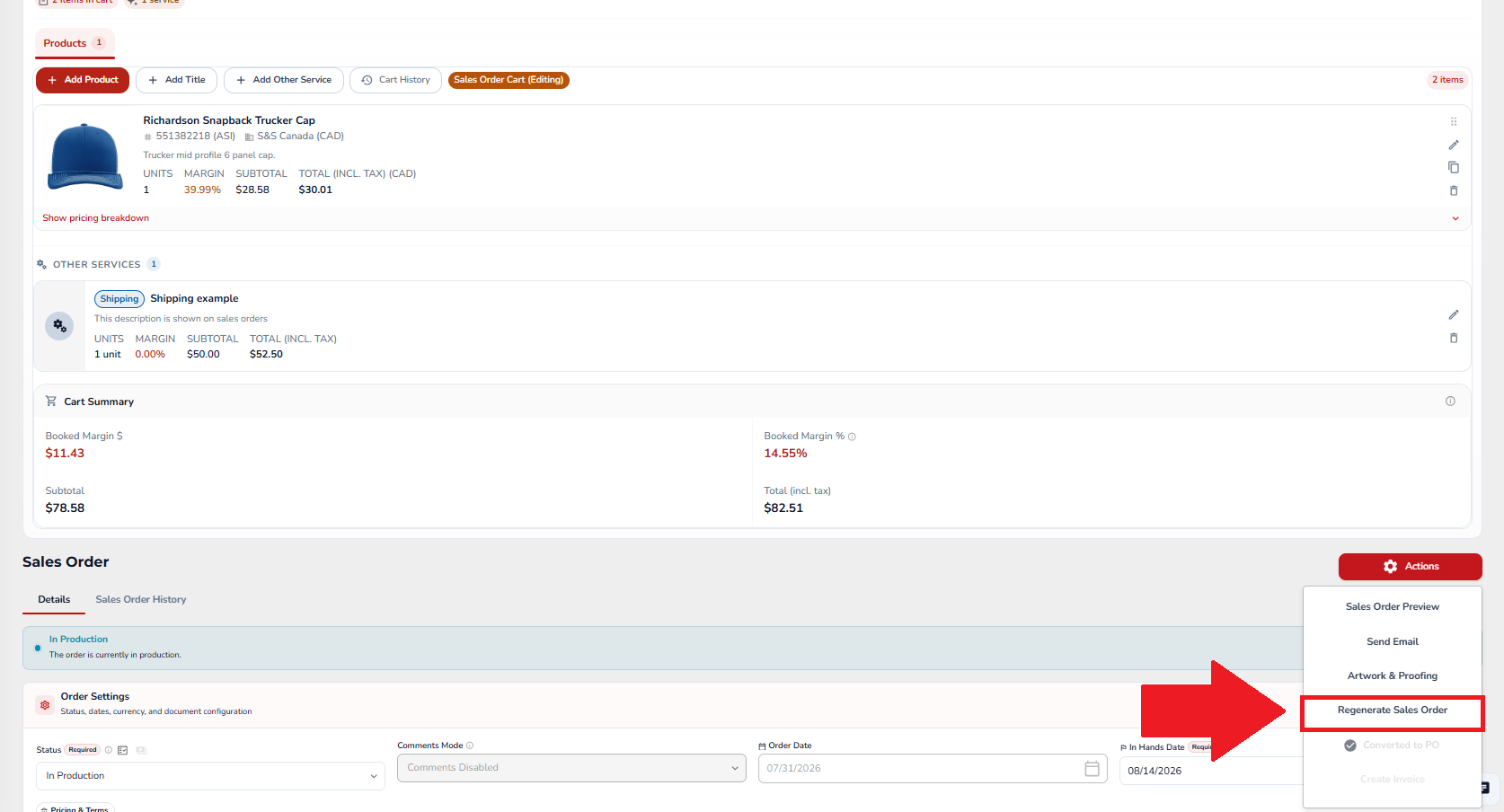1504x812 pixels.
Task: Click the Add Other Service button
Action: (x=284, y=80)
